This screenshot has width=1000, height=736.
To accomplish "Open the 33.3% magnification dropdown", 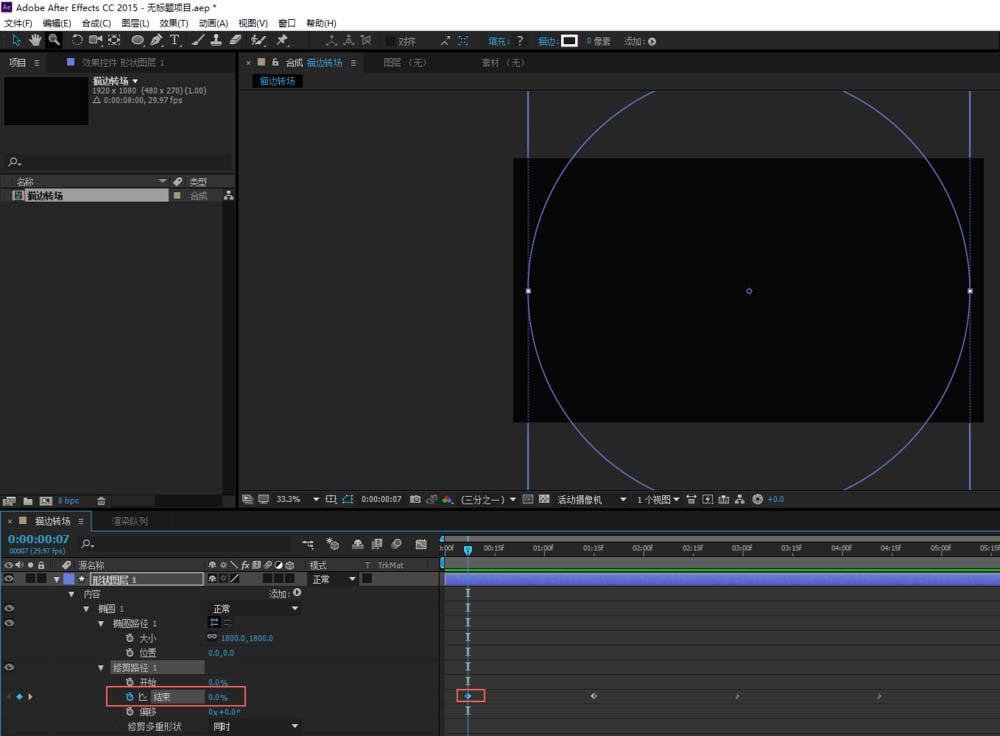I will [x=316, y=499].
